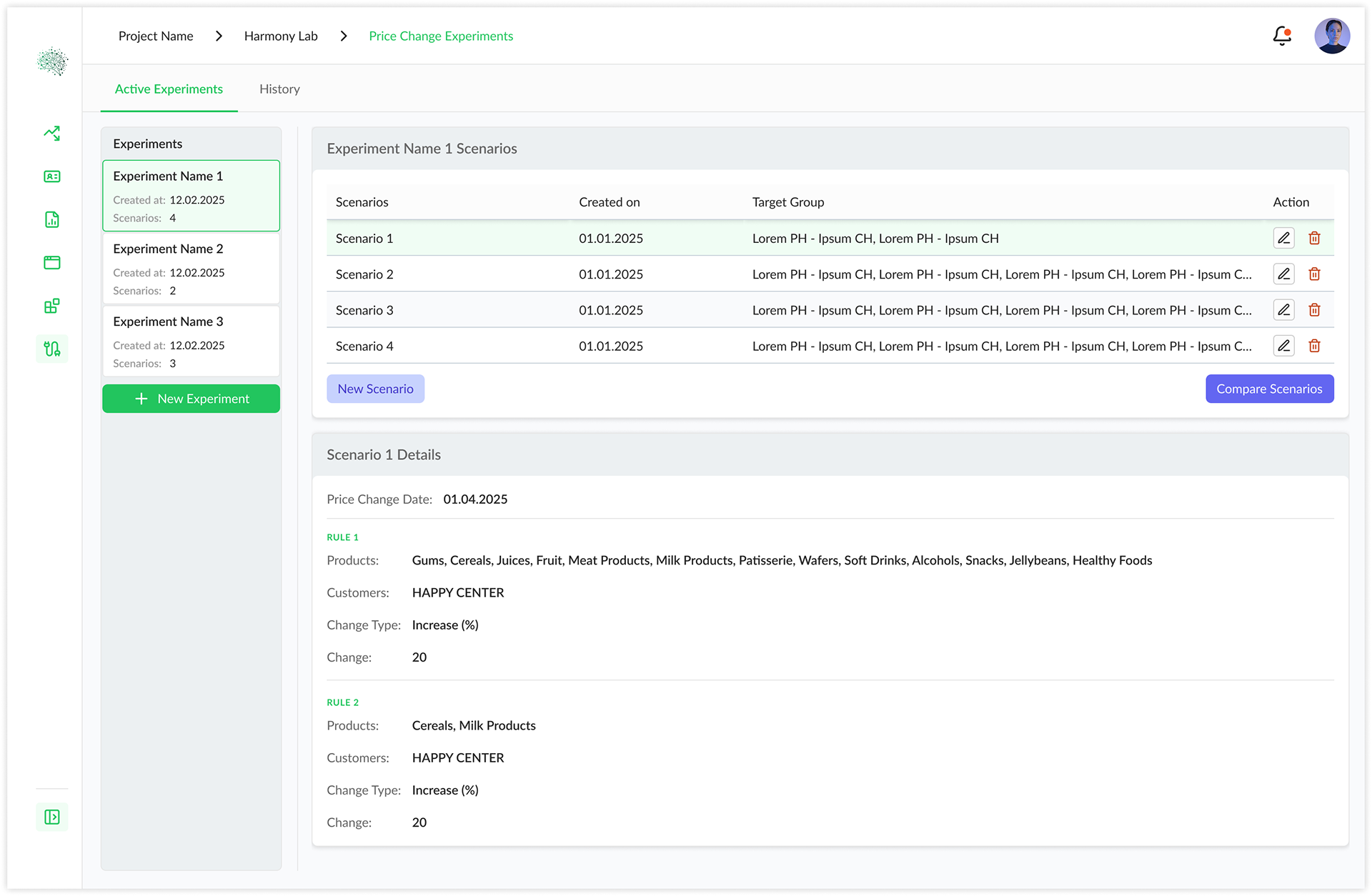Image resolution: width=1372 pixels, height=896 pixels.
Task: Delete Scenario 4 with the trash icon
Action: [1314, 346]
